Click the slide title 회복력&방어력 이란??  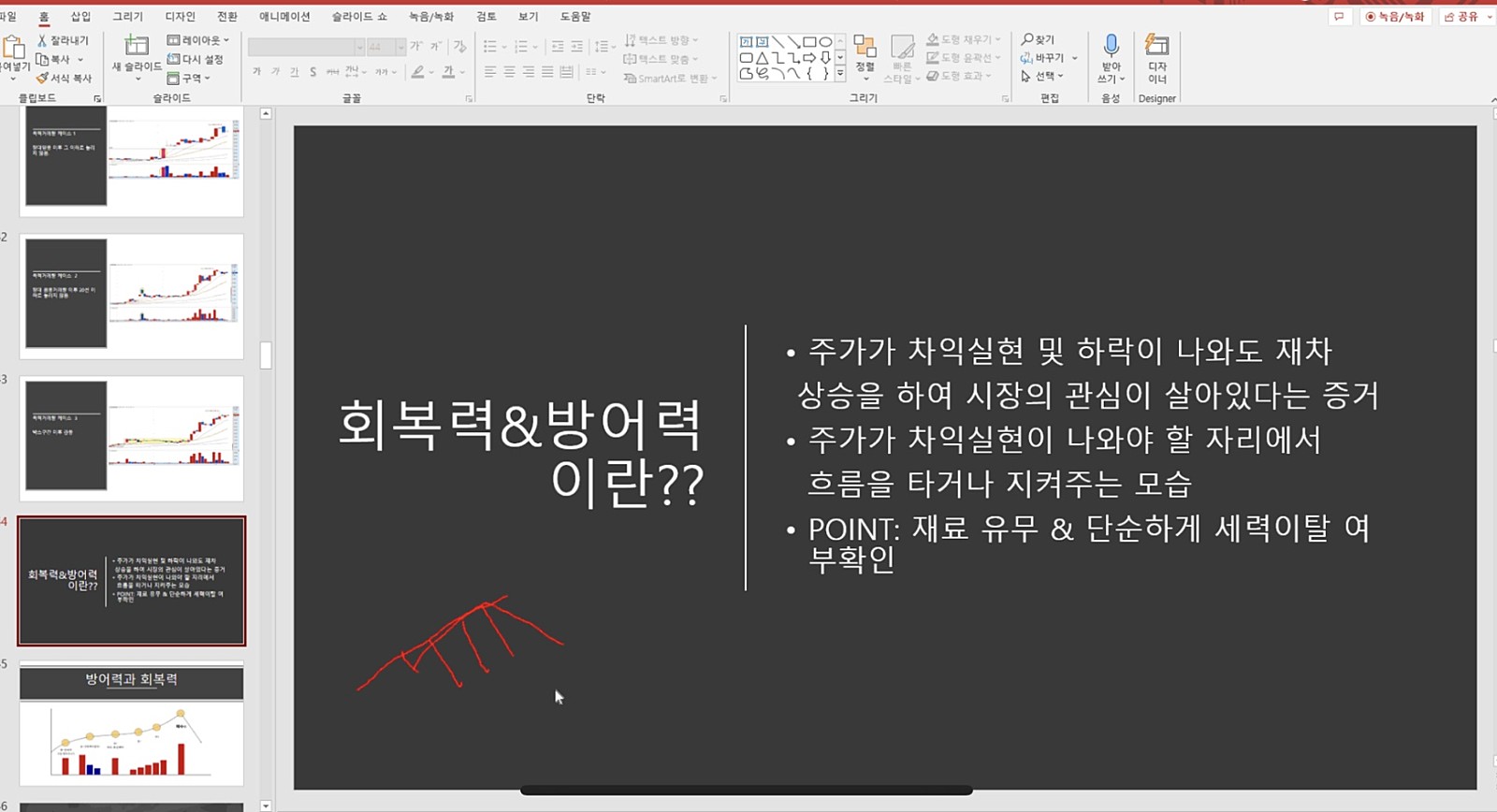coord(520,452)
